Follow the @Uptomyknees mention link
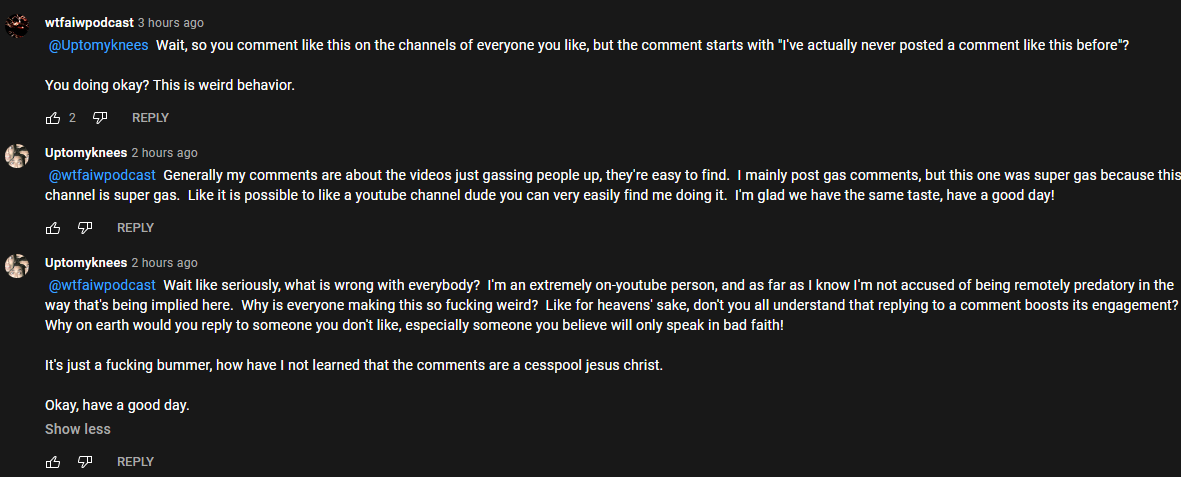 point(99,45)
